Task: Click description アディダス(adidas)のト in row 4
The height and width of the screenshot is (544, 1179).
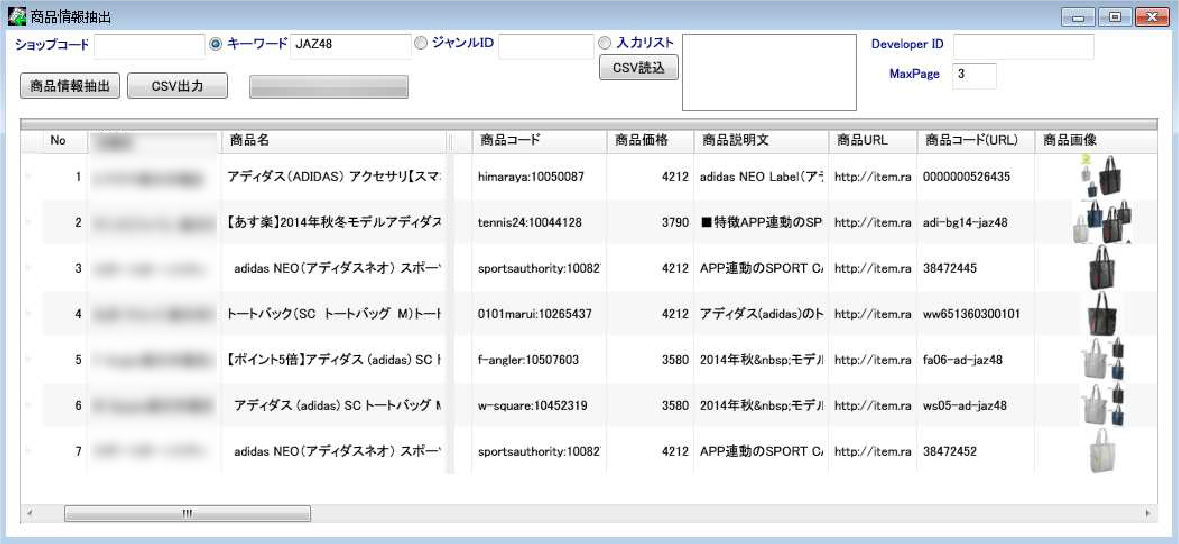Action: tap(761, 313)
